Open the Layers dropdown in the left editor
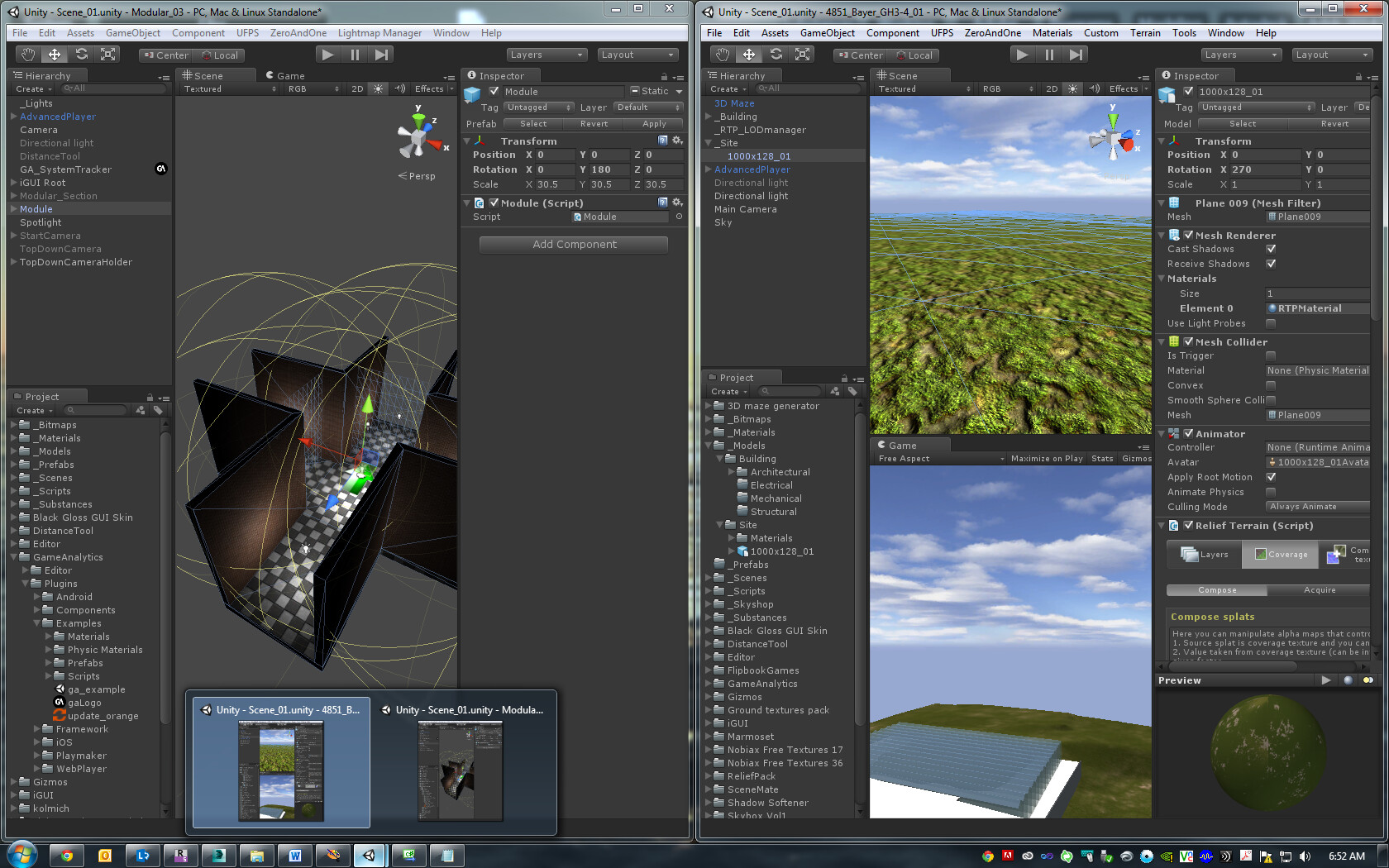Viewport: 1389px width, 868px height. click(546, 54)
